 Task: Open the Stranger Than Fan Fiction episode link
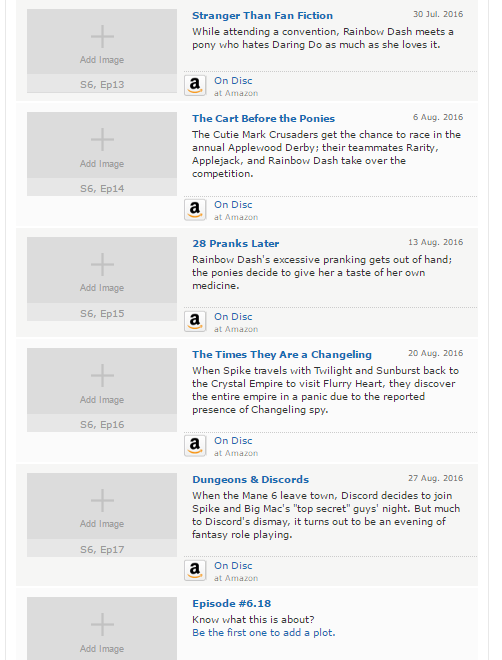pos(262,16)
